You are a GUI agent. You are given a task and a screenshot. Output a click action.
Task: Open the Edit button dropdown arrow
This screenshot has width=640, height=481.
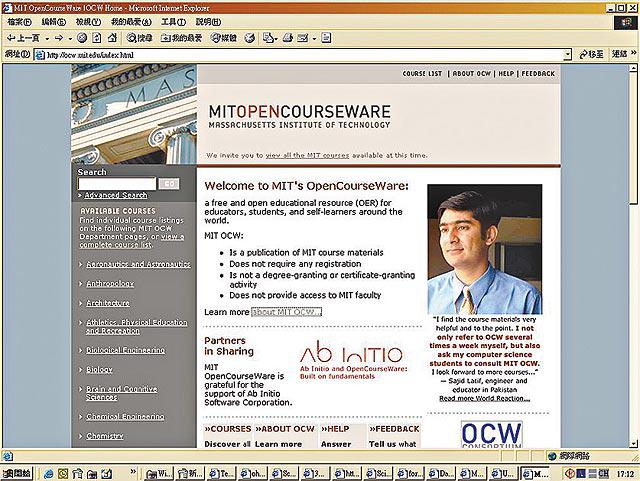coord(314,38)
